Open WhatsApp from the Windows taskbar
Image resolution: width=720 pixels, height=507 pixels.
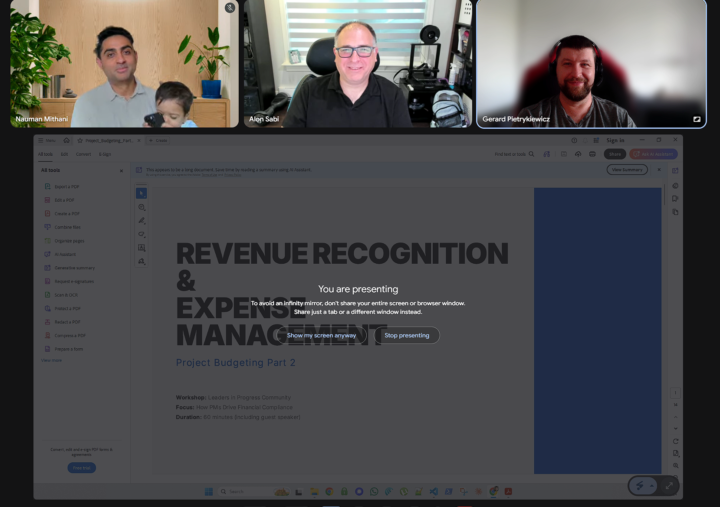[x=374, y=491]
